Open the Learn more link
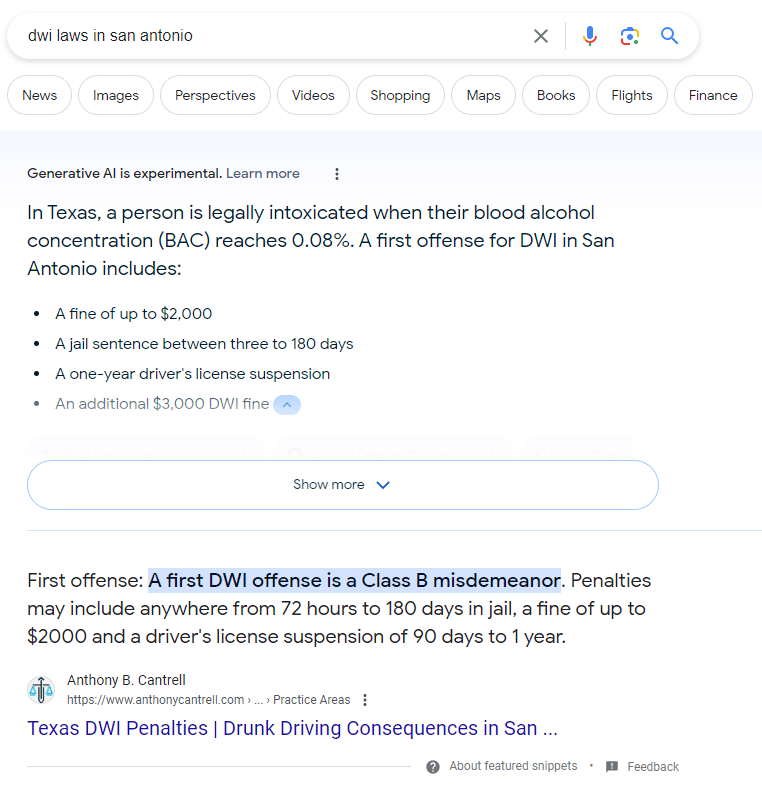 pos(263,174)
